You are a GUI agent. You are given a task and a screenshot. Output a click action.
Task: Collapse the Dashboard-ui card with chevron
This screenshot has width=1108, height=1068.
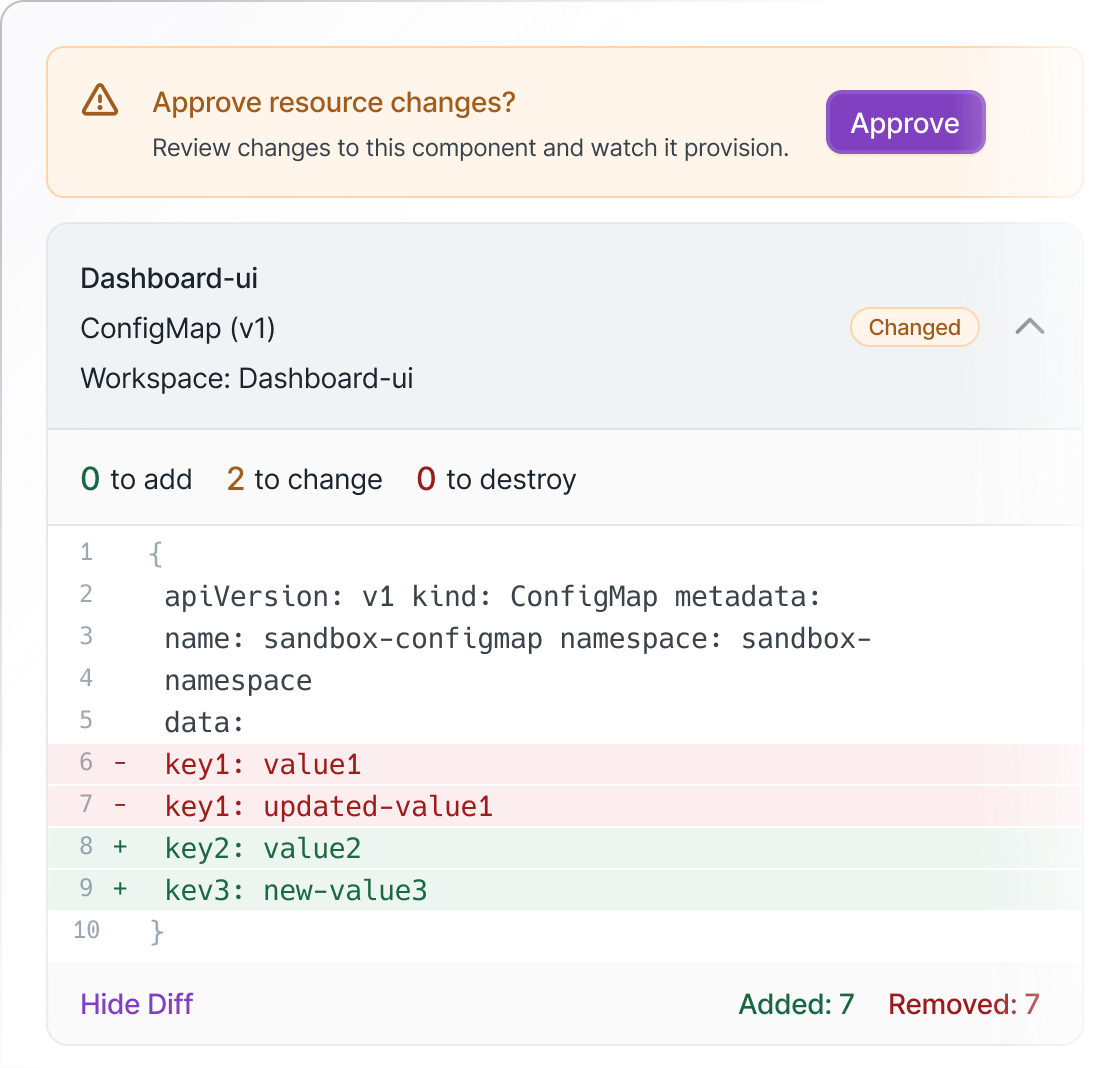1029,327
